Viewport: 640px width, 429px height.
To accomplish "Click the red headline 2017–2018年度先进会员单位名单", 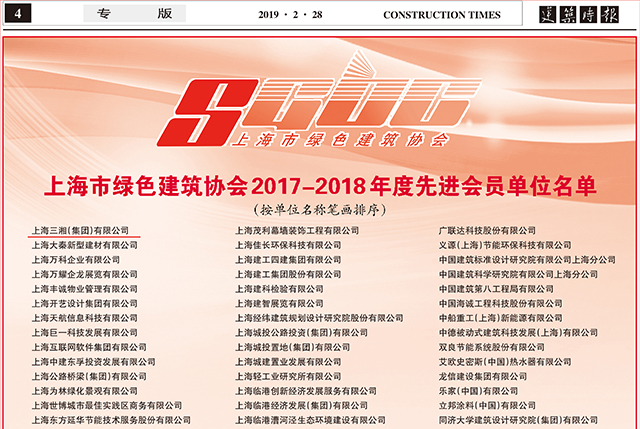I will [424, 186].
